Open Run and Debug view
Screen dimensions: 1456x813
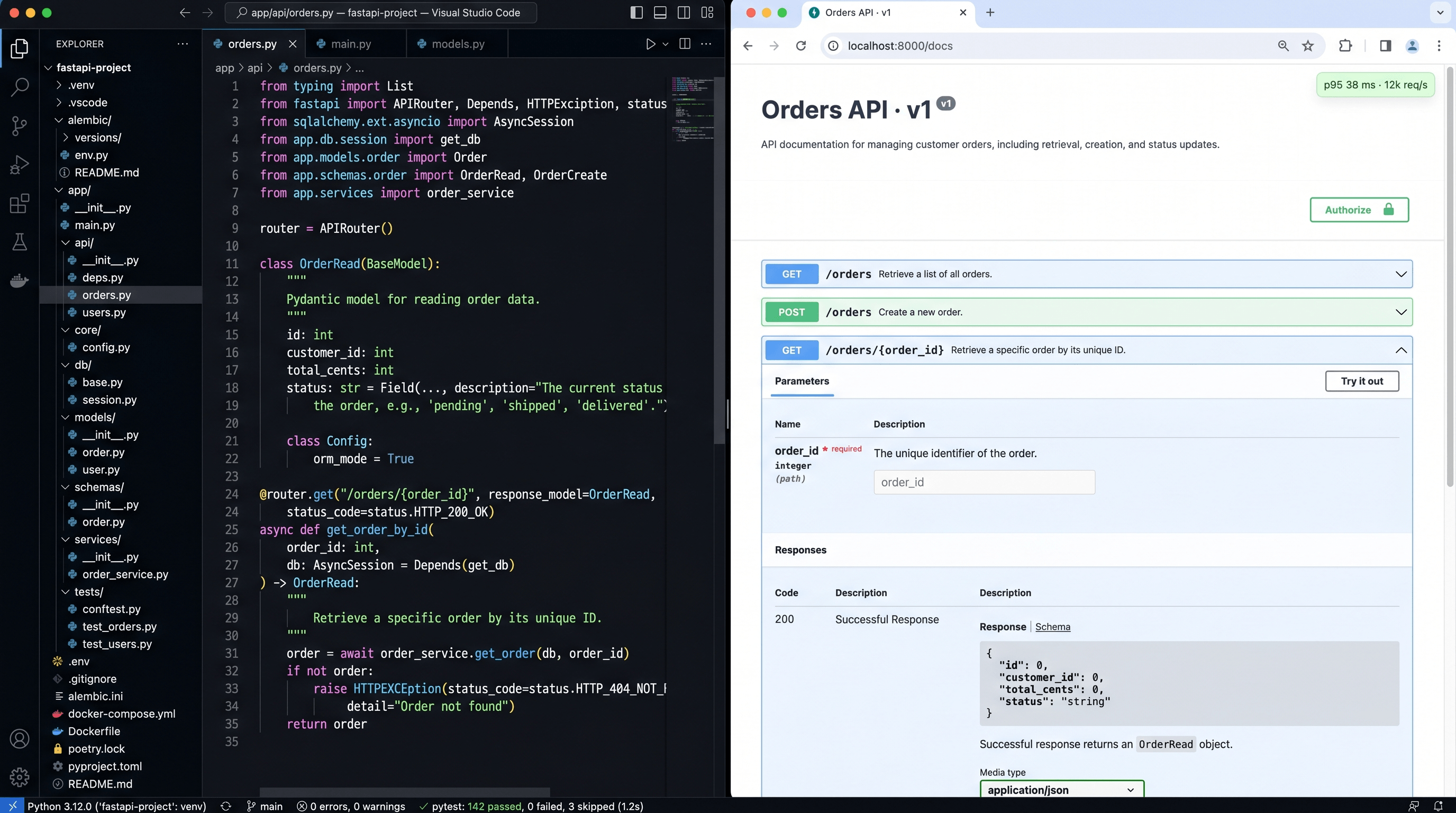(20, 165)
